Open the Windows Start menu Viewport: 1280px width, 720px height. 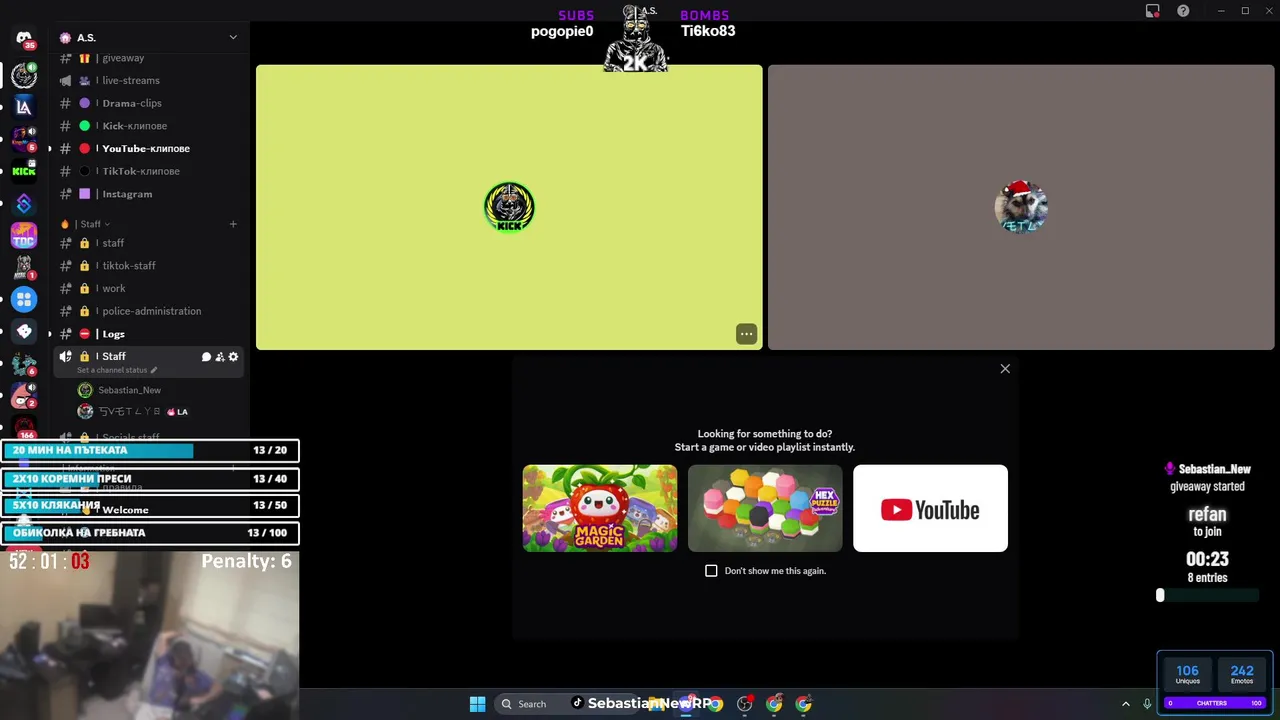click(x=477, y=704)
